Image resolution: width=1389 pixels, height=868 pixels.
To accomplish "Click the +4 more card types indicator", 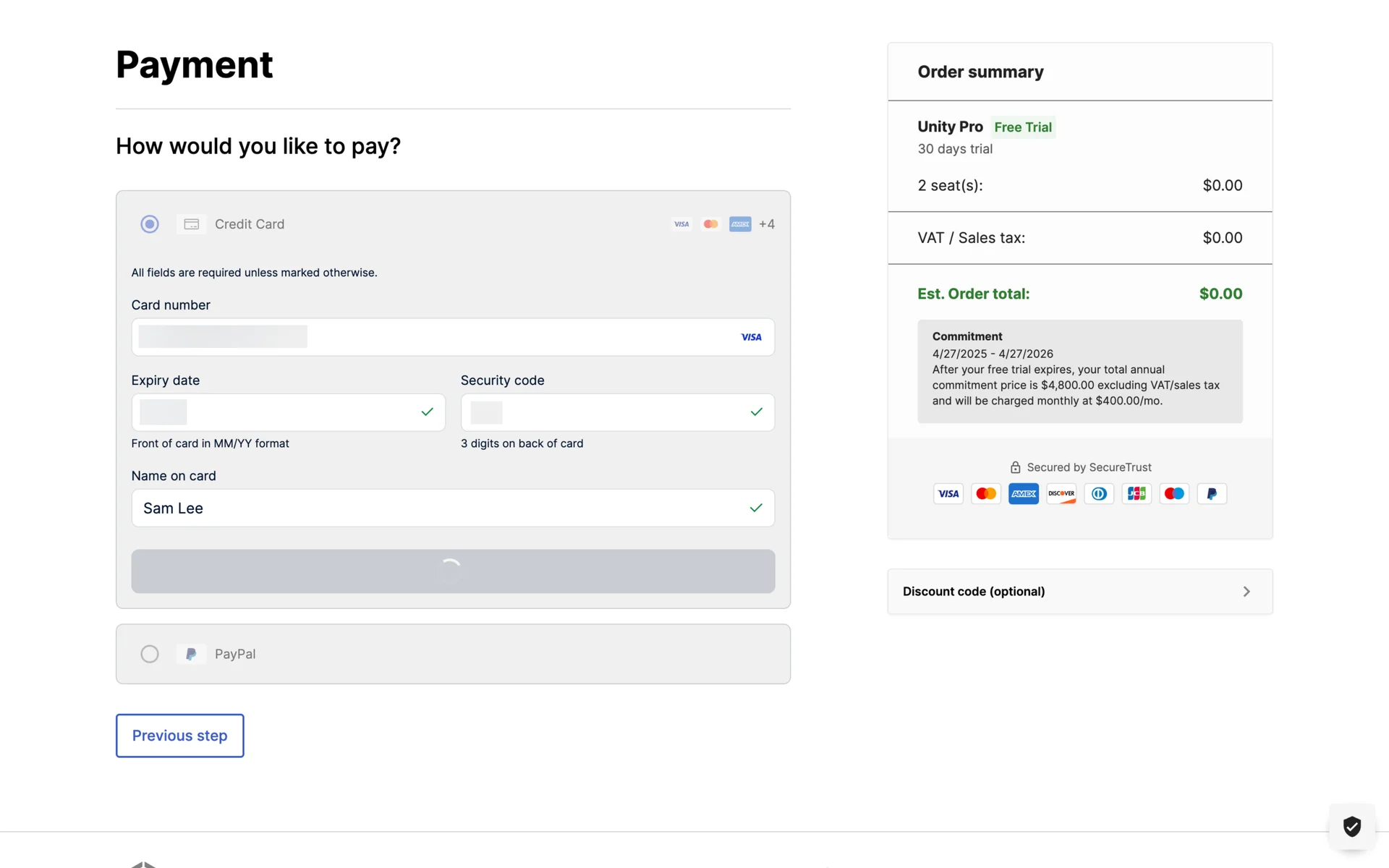I will coord(767,224).
